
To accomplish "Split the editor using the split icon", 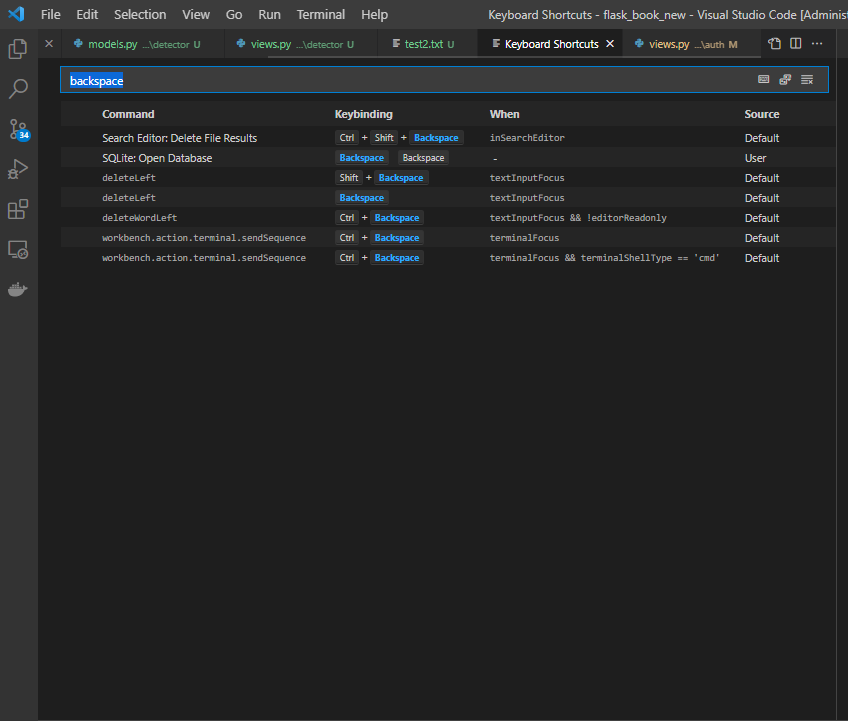I will (794, 43).
